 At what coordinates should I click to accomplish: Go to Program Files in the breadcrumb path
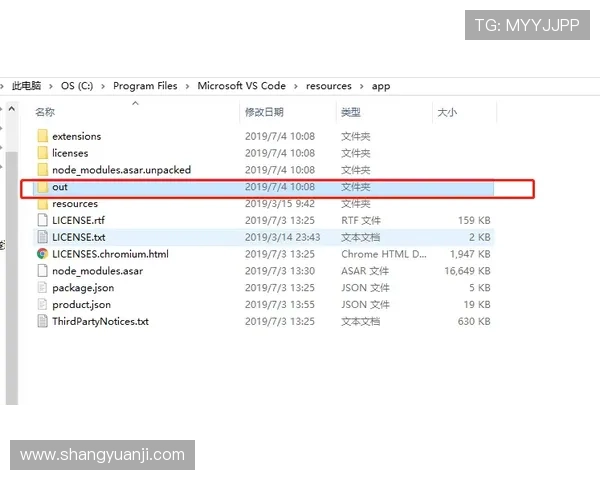[145, 86]
